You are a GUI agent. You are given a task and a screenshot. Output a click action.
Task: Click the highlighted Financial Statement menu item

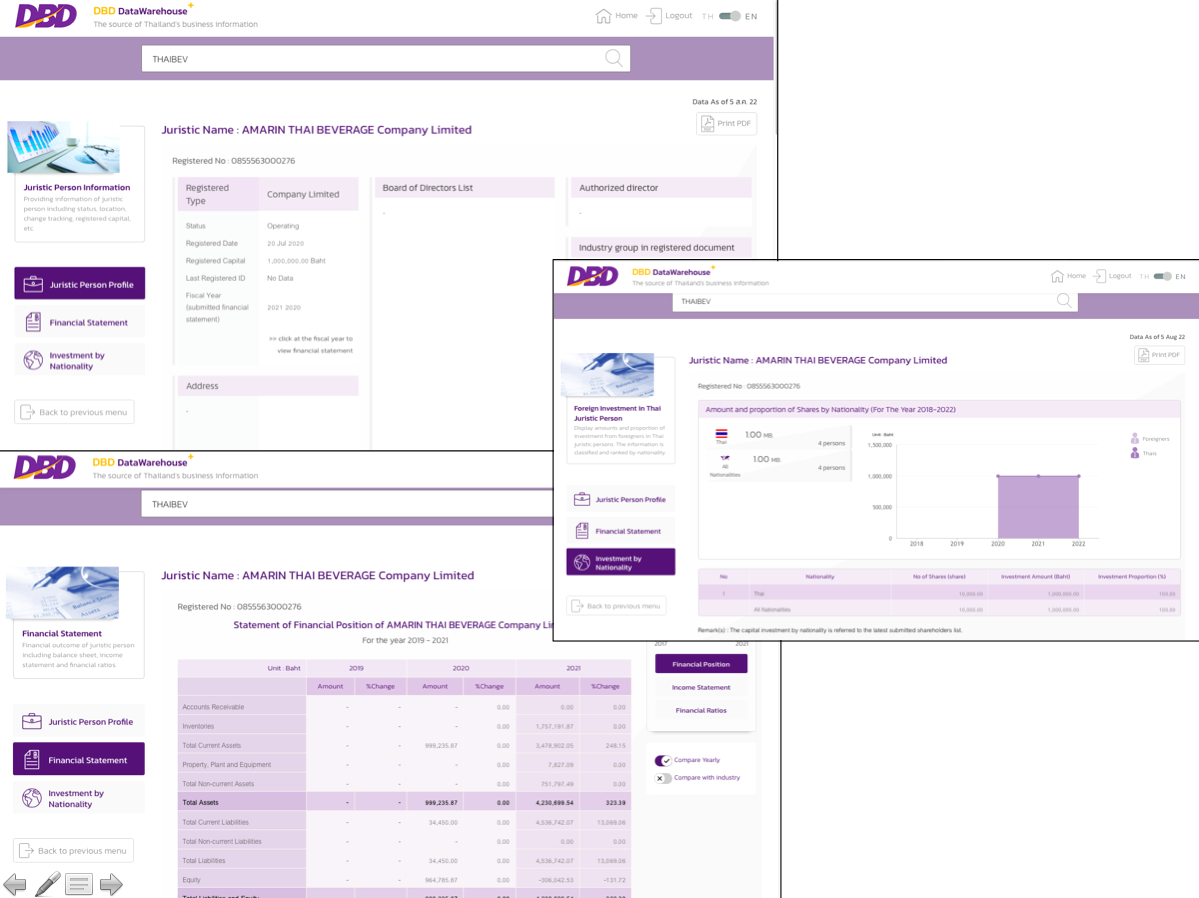pyautogui.click(x=79, y=760)
